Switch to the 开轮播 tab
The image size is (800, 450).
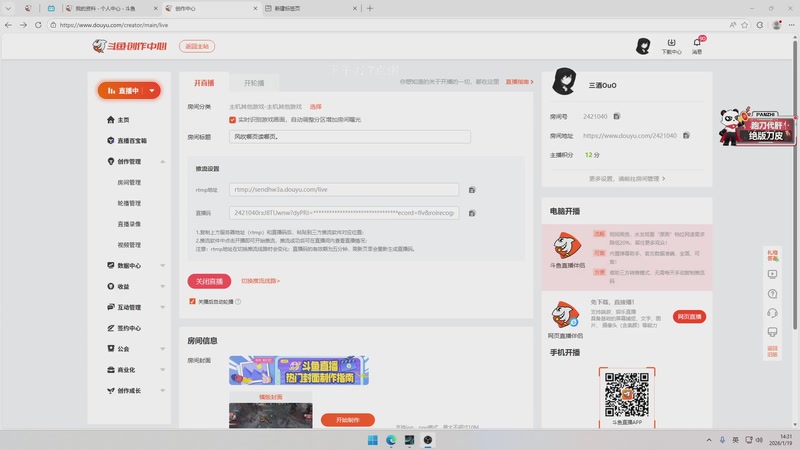pyautogui.click(x=254, y=83)
